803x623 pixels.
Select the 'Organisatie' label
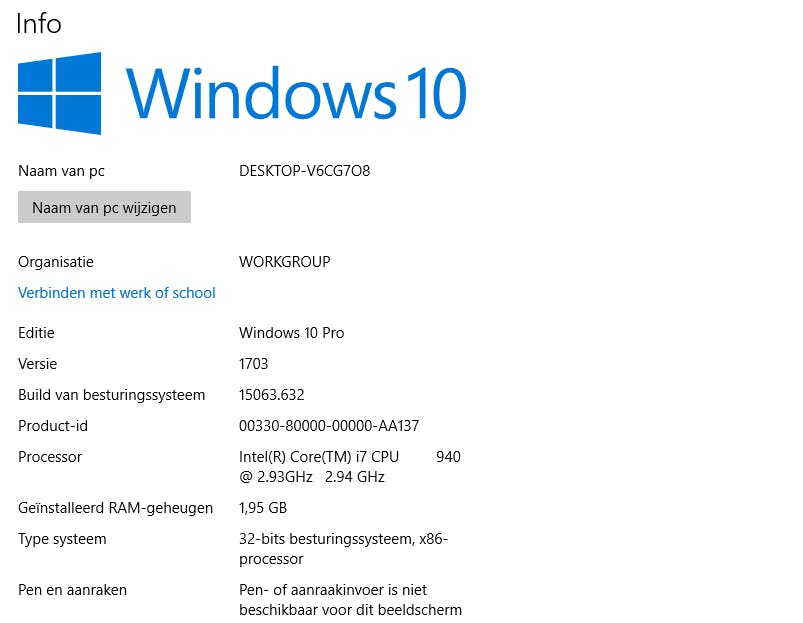[x=56, y=262]
